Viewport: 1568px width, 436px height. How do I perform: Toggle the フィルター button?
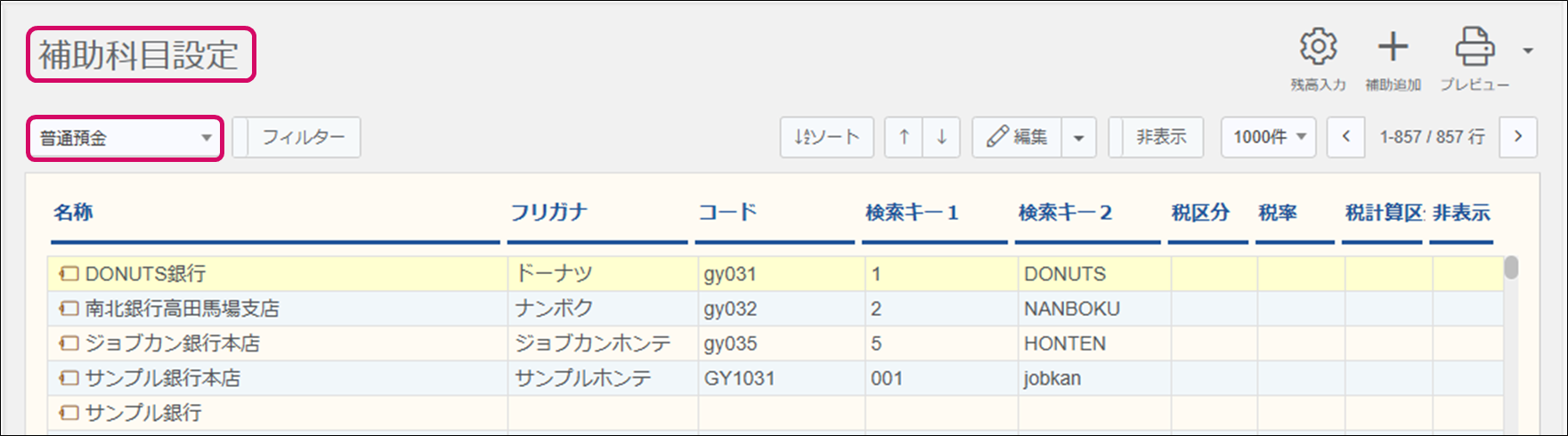[297, 137]
